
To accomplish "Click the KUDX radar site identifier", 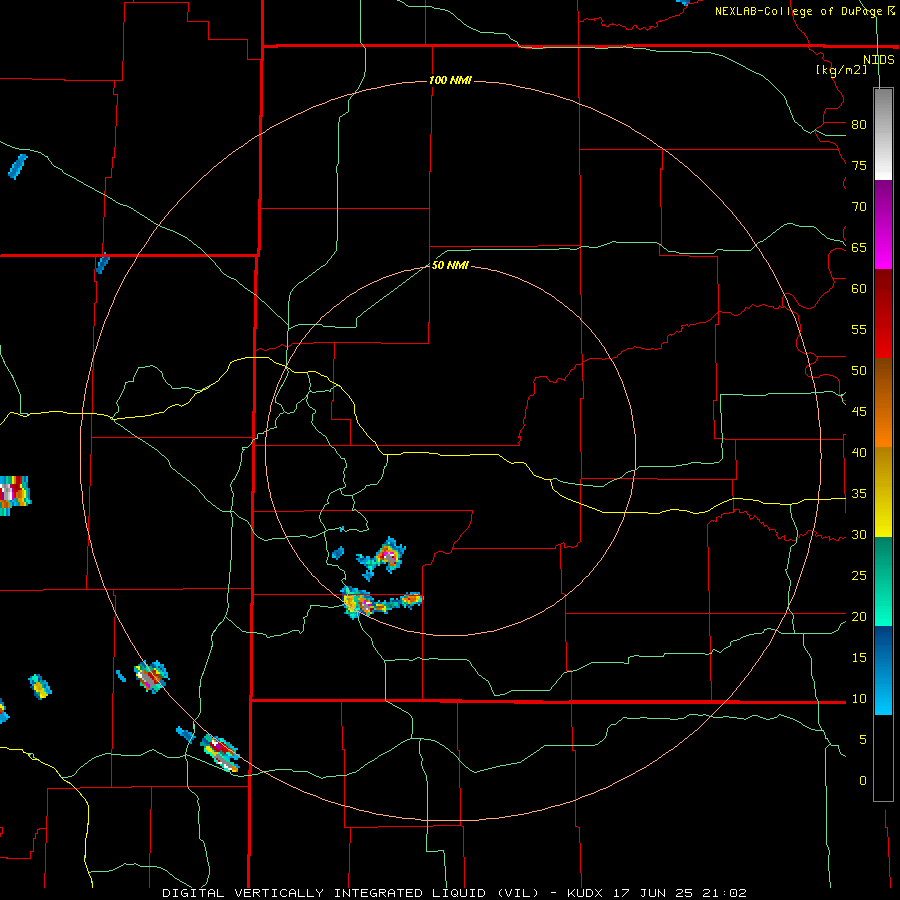I will (x=588, y=893).
